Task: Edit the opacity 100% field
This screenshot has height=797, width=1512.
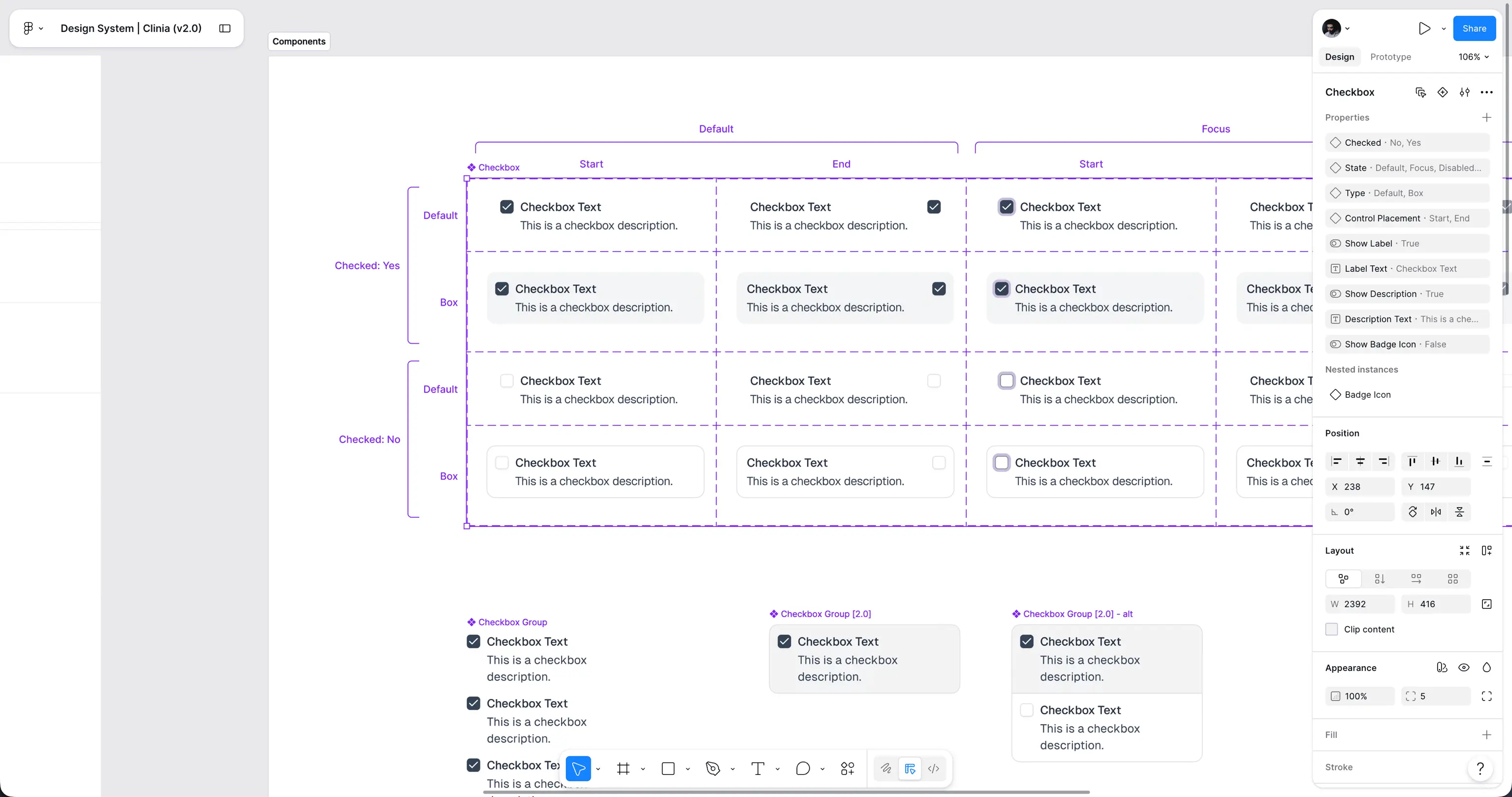Action: [x=1359, y=696]
